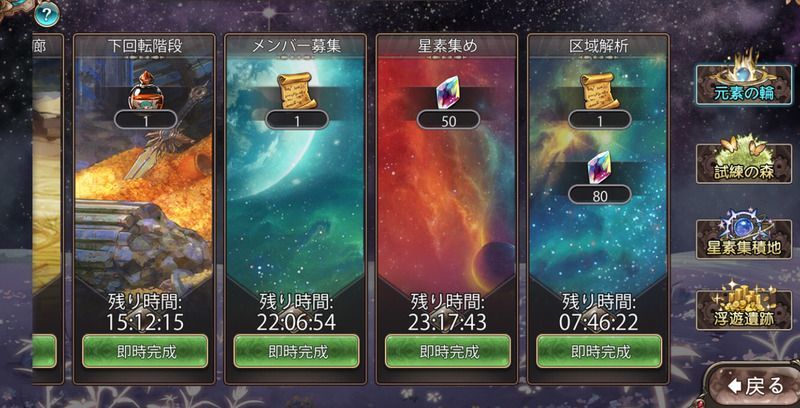Click 即時完成 under メンバー募集
Screen dimensions: 800x408
(296, 351)
